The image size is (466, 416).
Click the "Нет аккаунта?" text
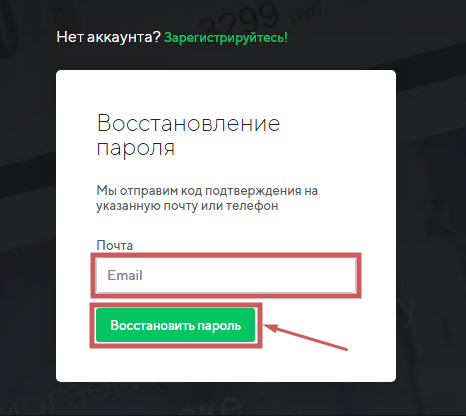point(109,37)
